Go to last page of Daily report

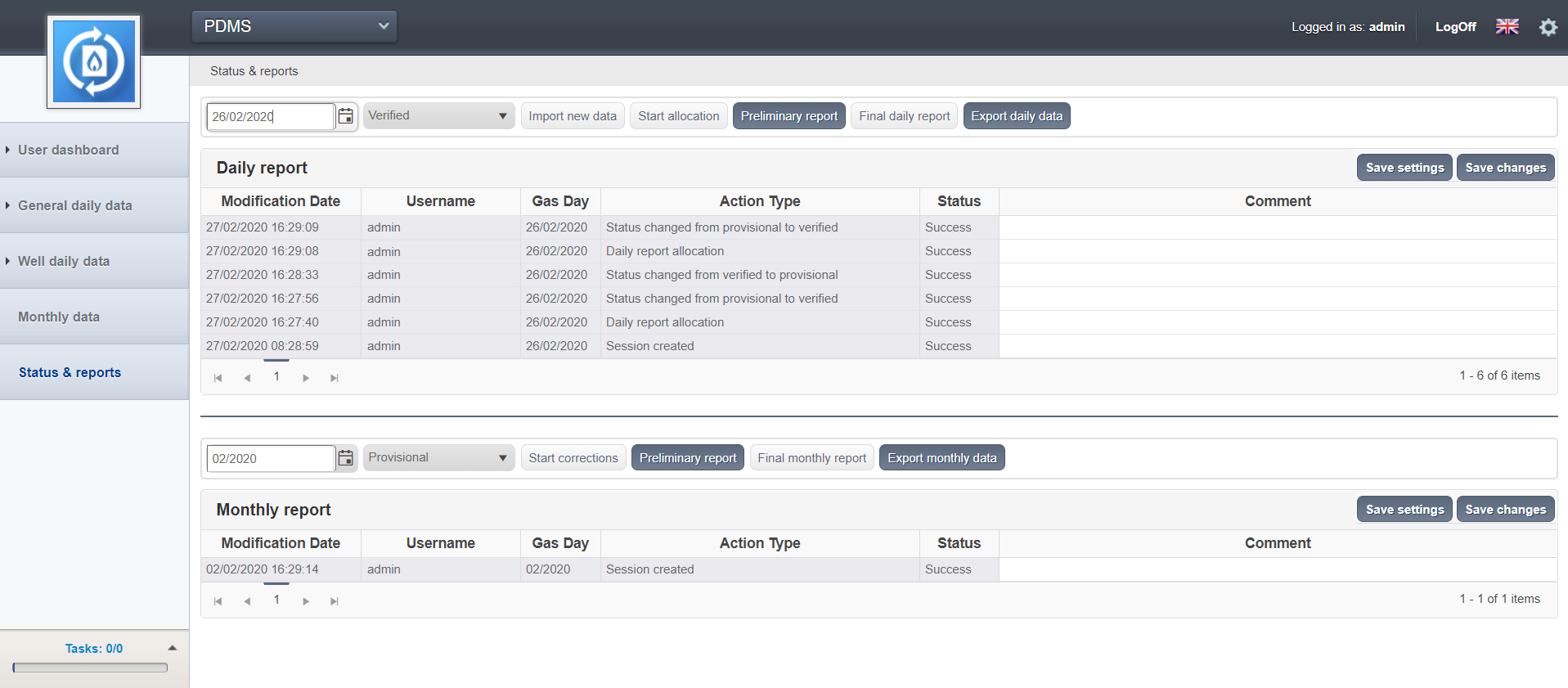tap(334, 378)
